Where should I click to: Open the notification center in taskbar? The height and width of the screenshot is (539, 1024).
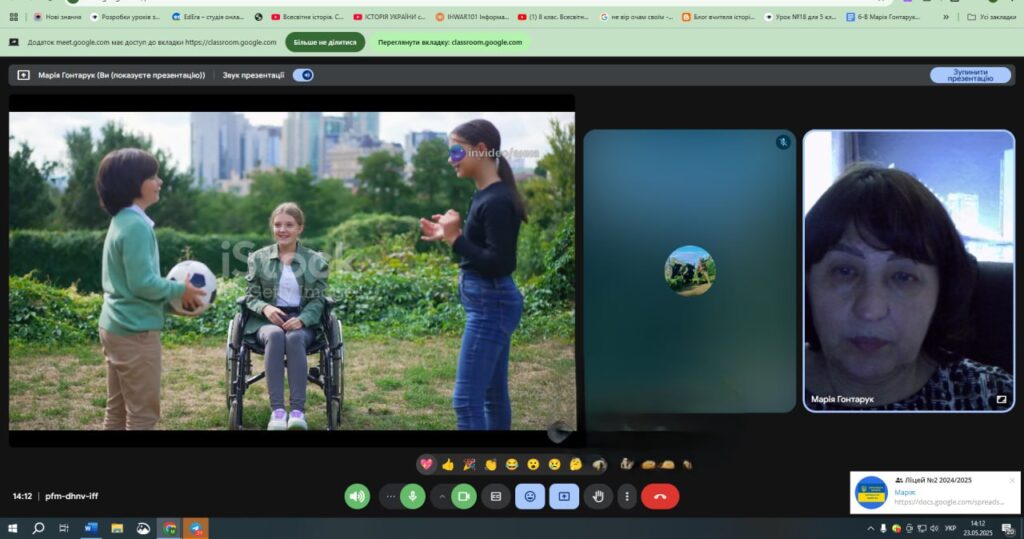1008,529
